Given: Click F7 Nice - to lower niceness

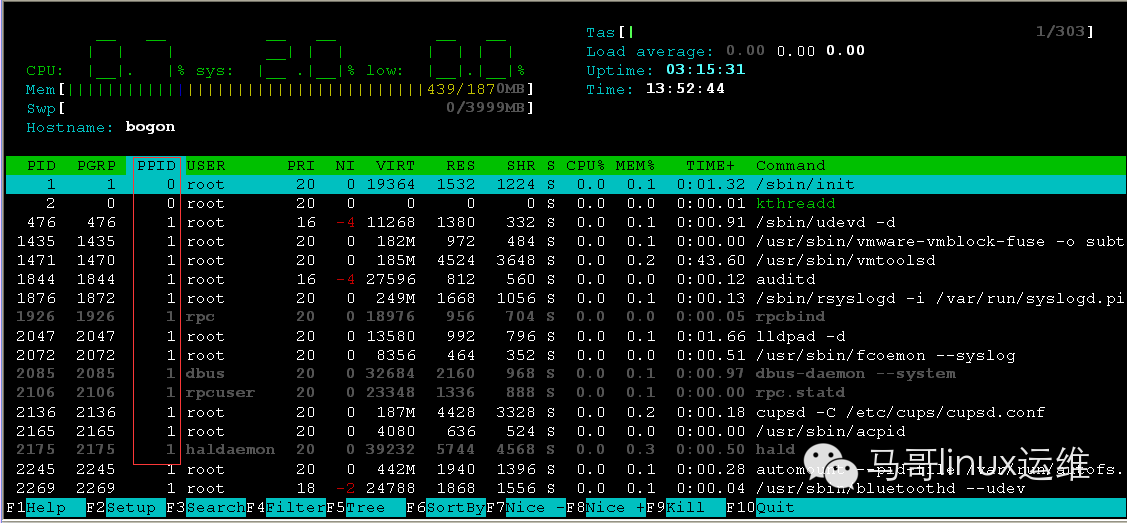Looking at the screenshot, I should [526, 508].
